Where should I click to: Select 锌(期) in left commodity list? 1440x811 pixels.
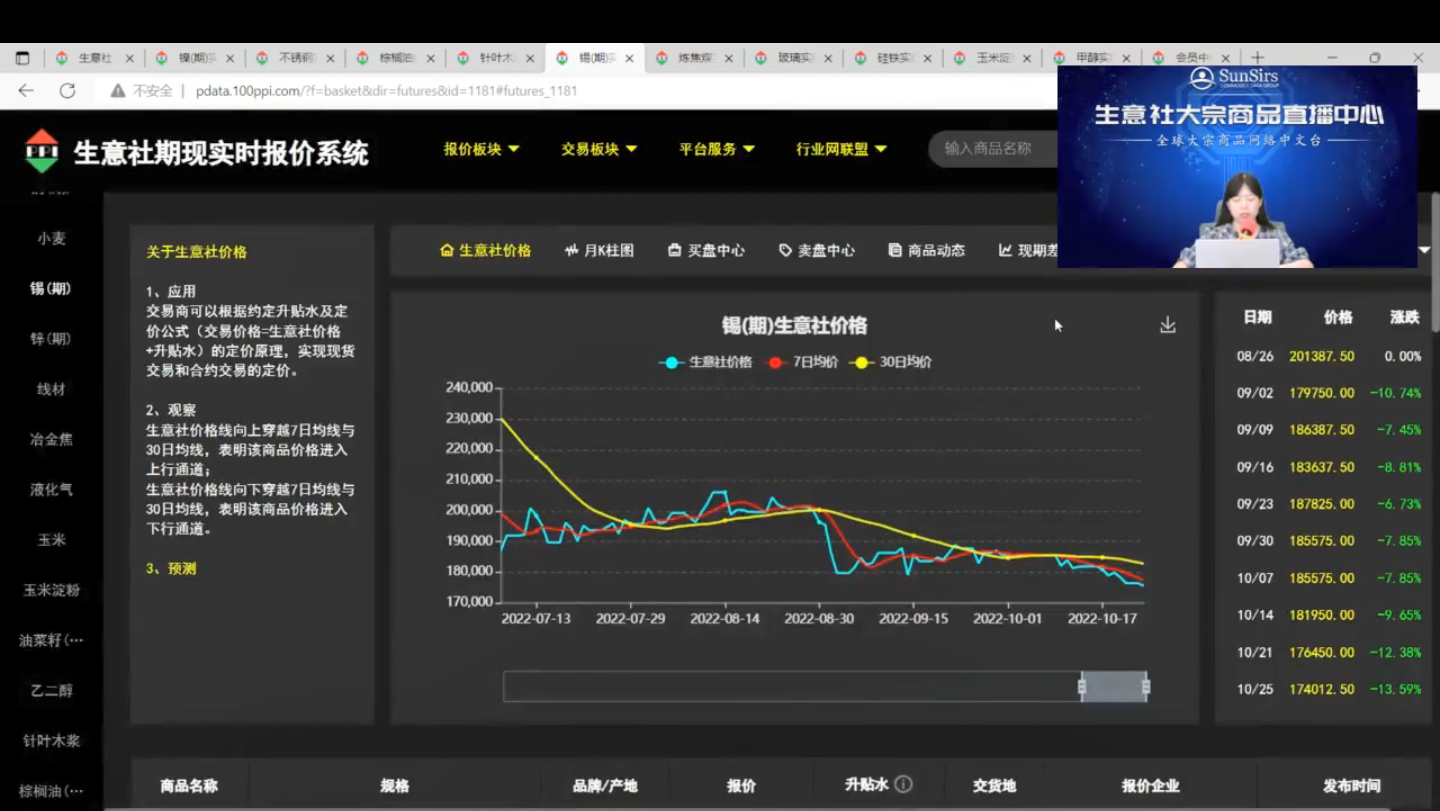click(x=50, y=339)
